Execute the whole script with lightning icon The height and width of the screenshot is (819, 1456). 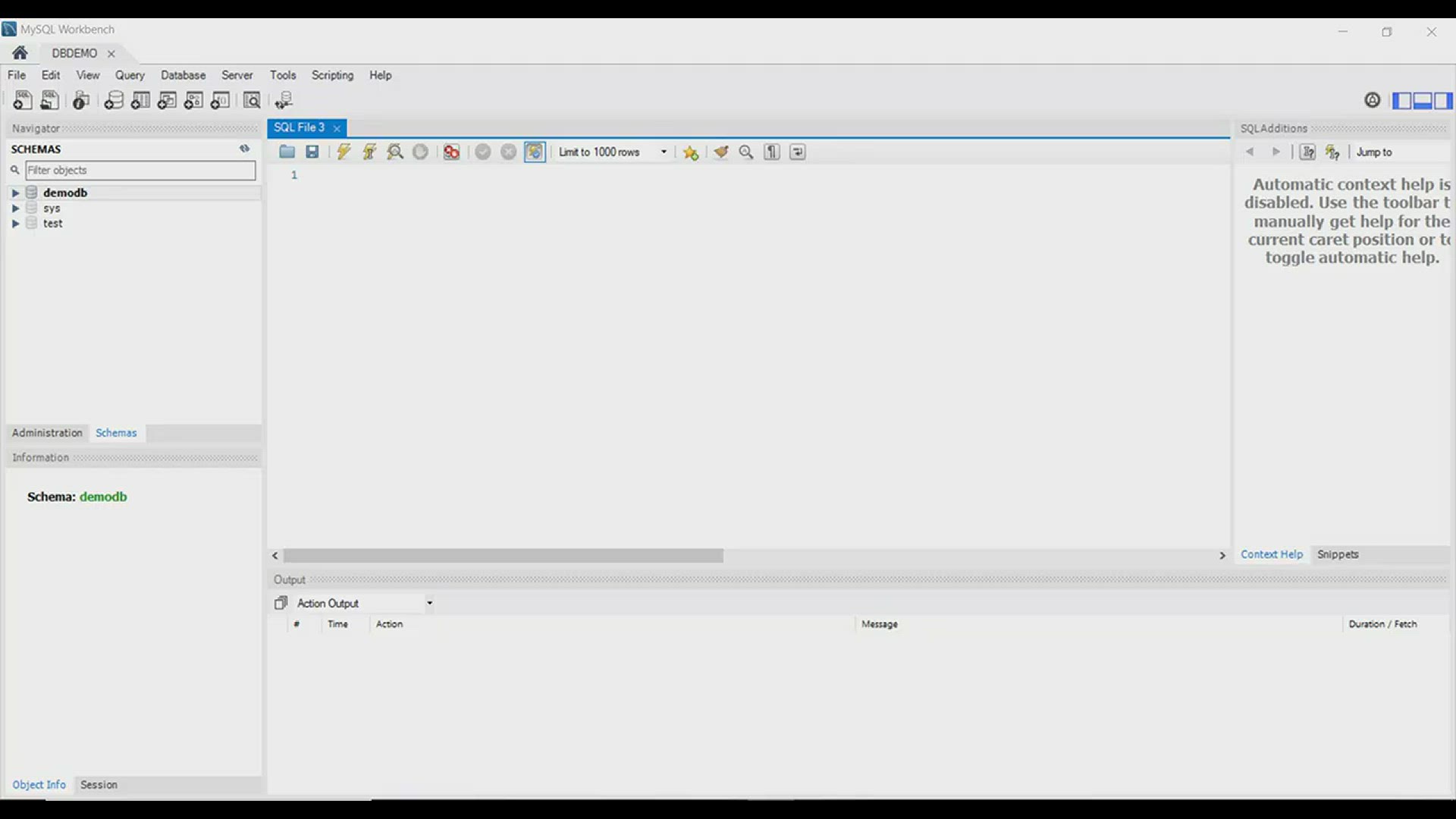click(x=344, y=152)
